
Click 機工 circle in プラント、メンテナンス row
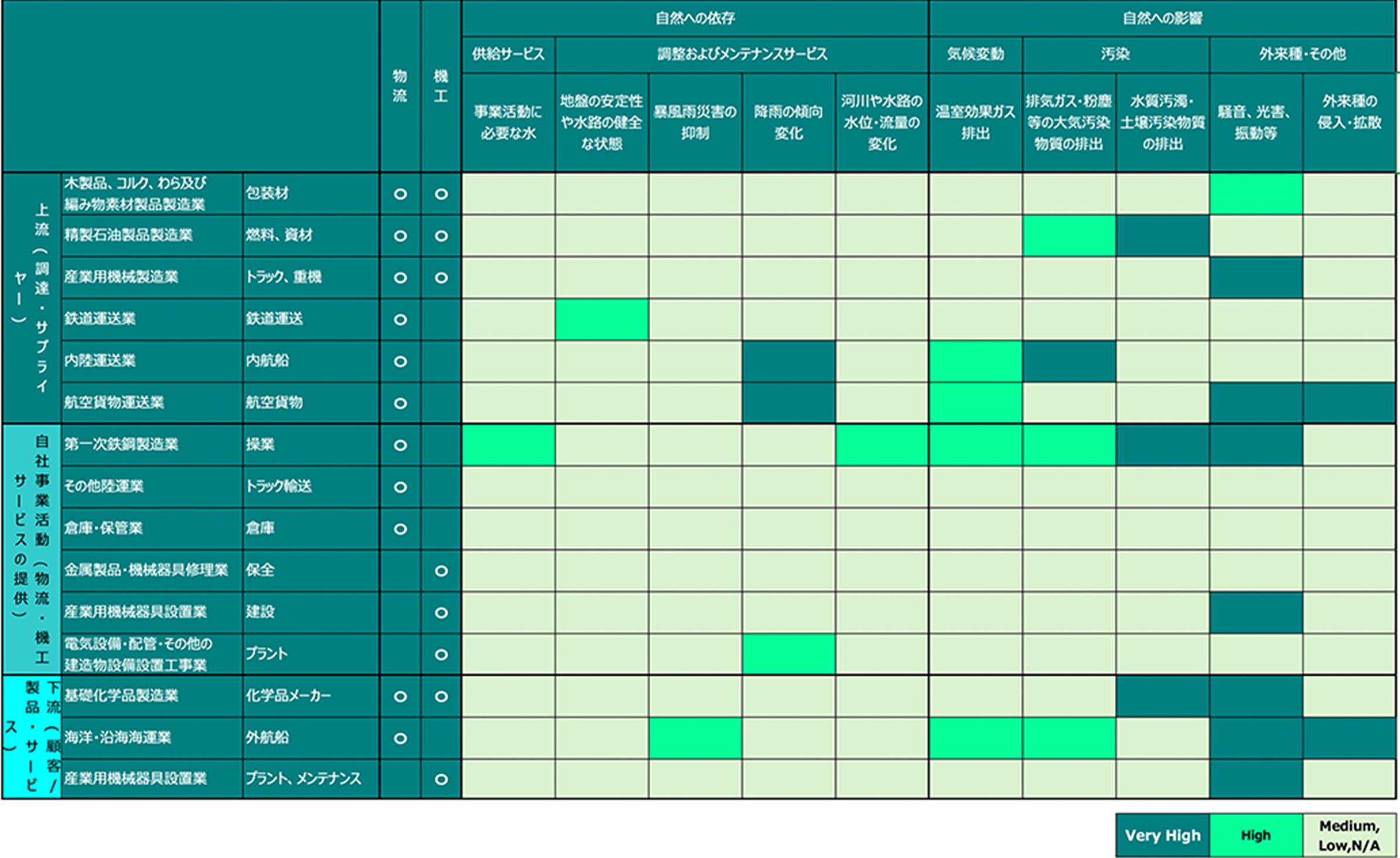441,779
